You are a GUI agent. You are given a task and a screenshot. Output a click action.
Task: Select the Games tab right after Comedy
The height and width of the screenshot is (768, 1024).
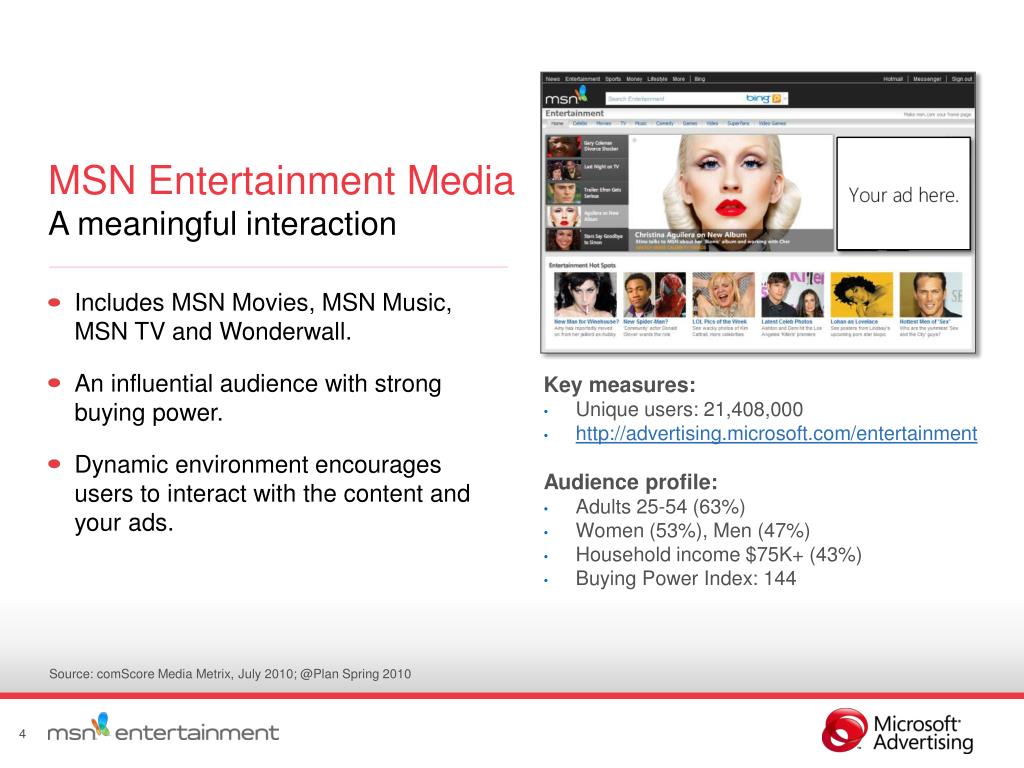coord(690,123)
